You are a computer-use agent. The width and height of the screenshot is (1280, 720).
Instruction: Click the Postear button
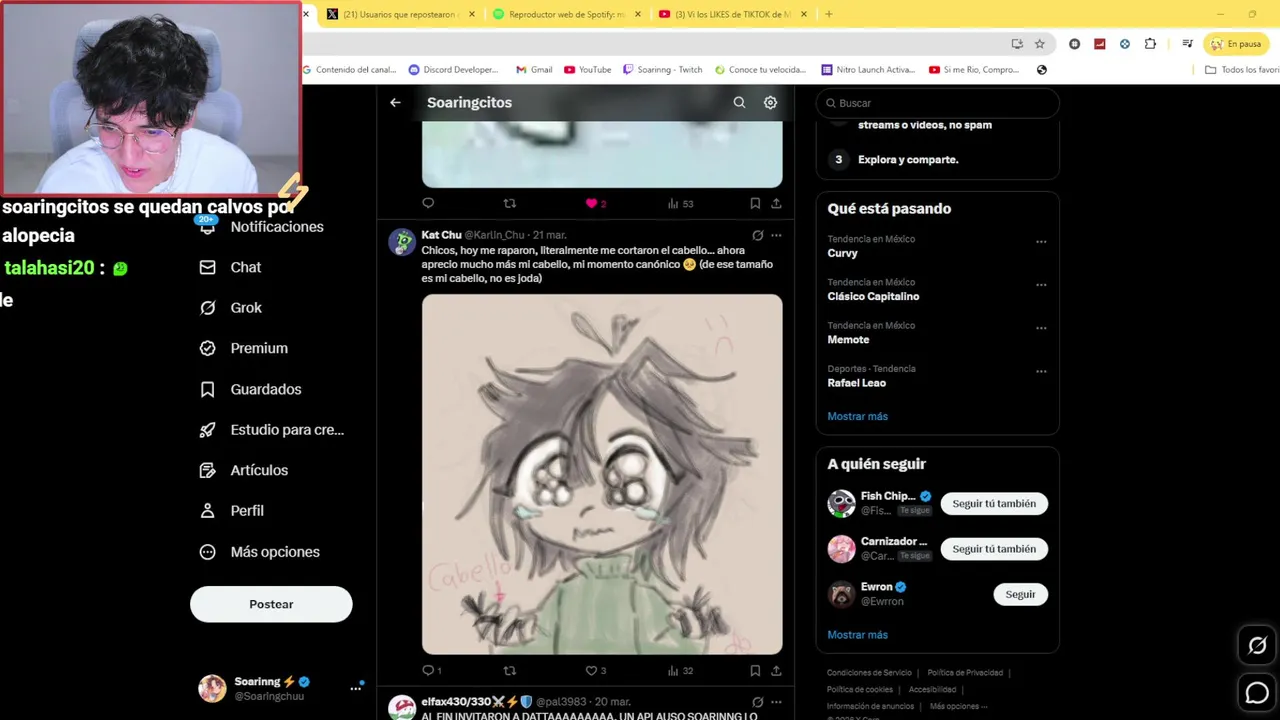(x=271, y=604)
